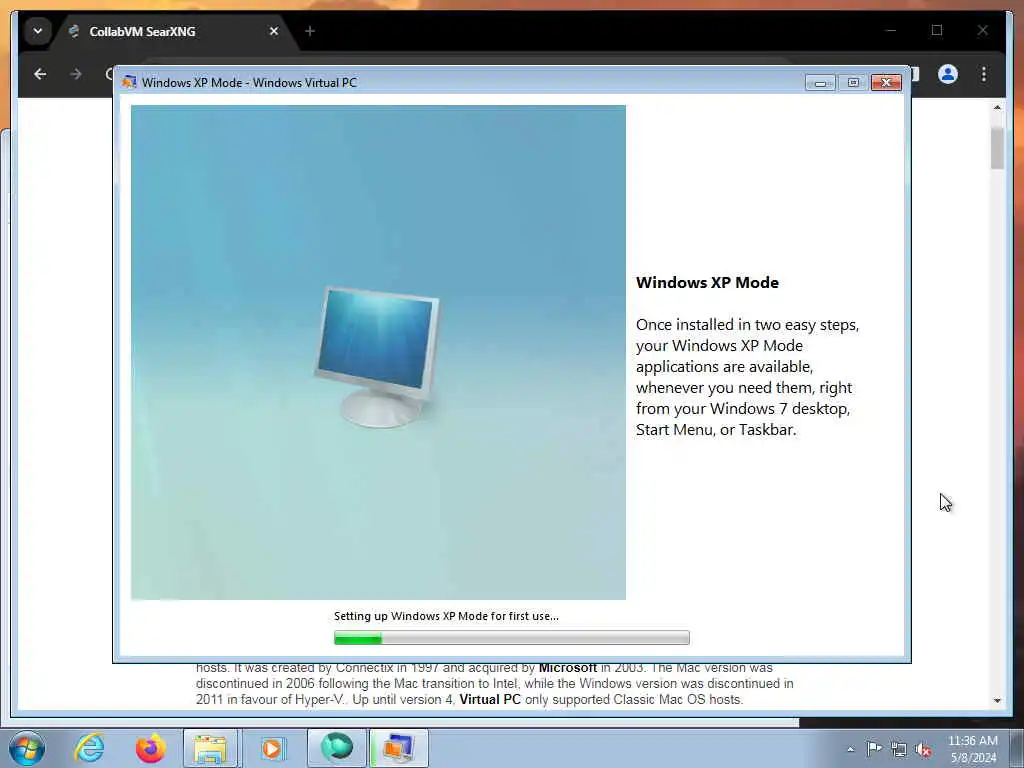Open the network status tray icon
Viewport: 1024px width, 768px height.
click(x=899, y=749)
